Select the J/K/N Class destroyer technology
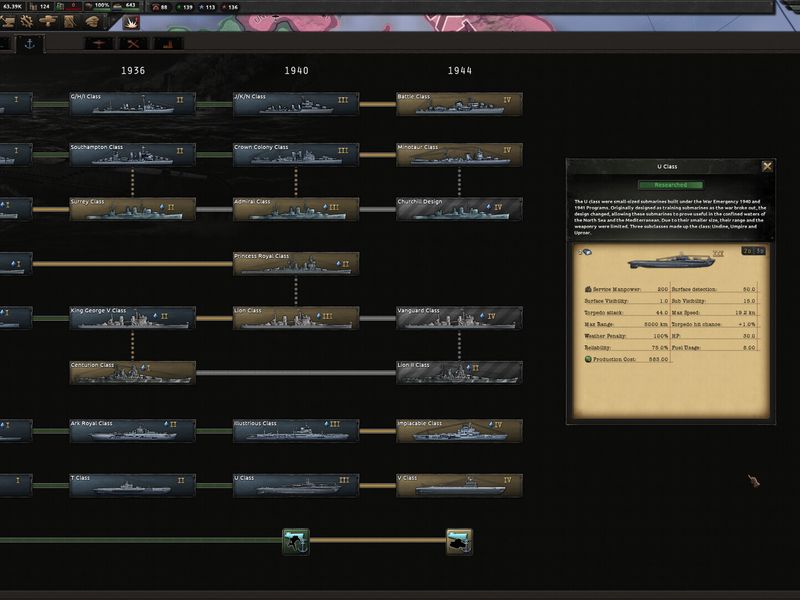Viewport: 800px width, 600px height. pyautogui.click(x=296, y=104)
